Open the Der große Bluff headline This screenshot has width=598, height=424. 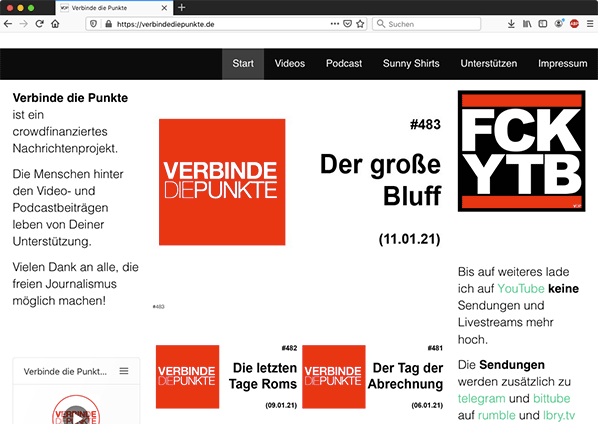point(380,180)
